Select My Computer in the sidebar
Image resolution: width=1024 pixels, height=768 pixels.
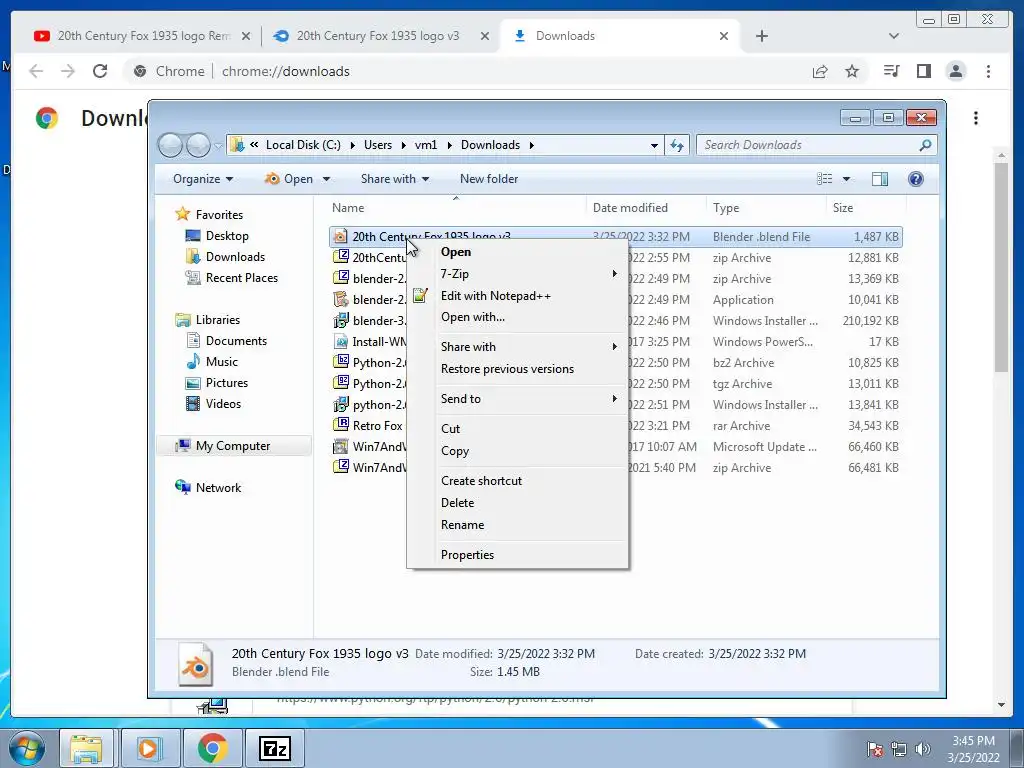click(232, 446)
